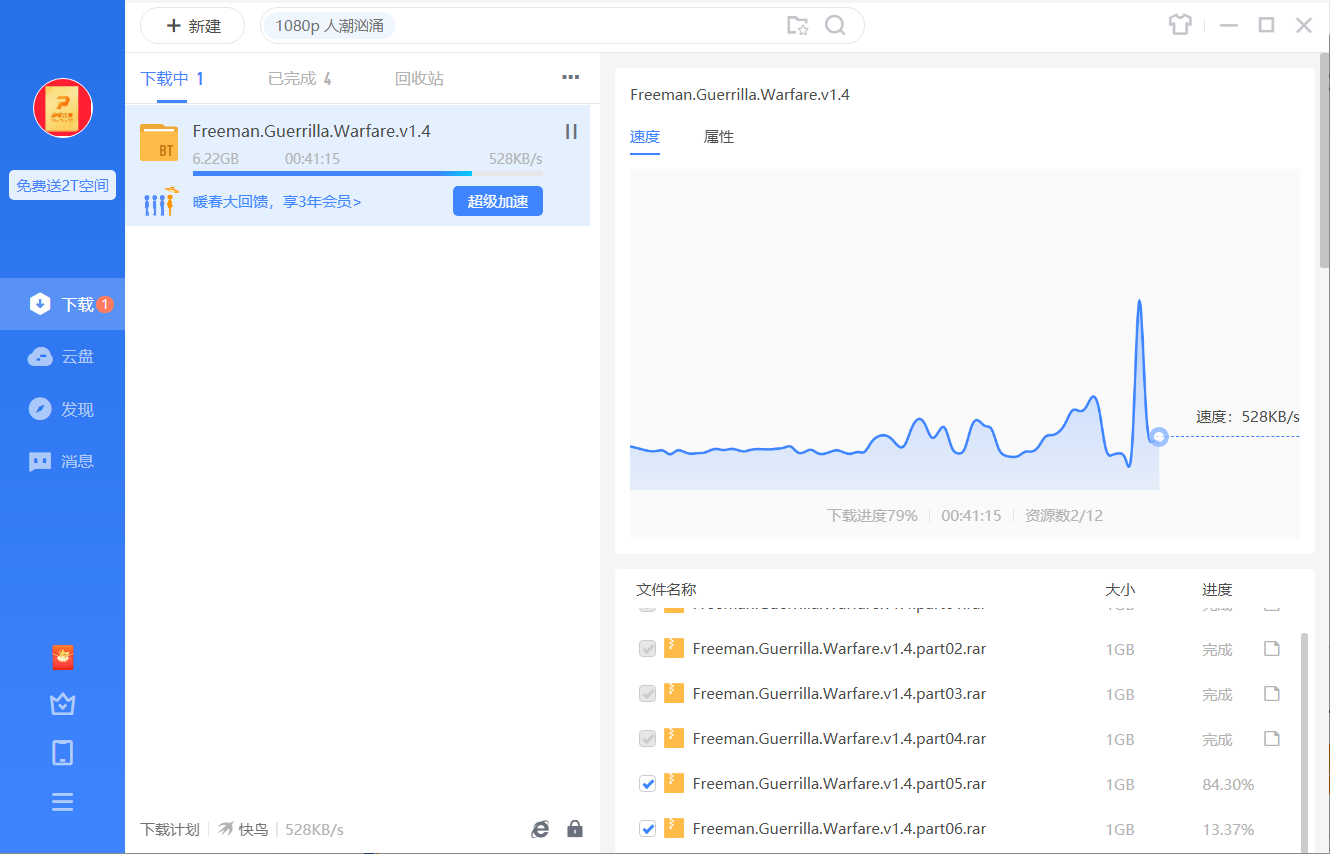Open the skin (shirt) icon

click(1180, 25)
